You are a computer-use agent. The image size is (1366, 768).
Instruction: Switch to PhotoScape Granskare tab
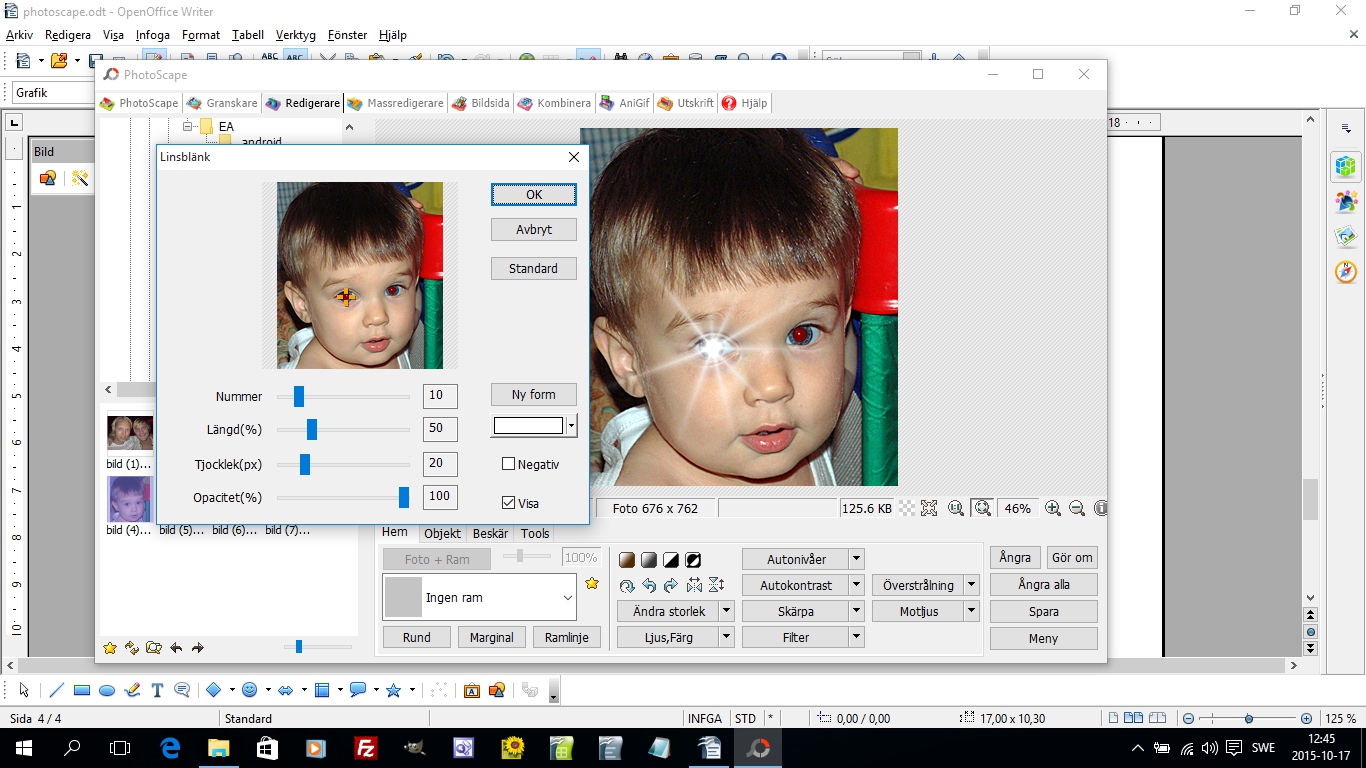(x=222, y=103)
